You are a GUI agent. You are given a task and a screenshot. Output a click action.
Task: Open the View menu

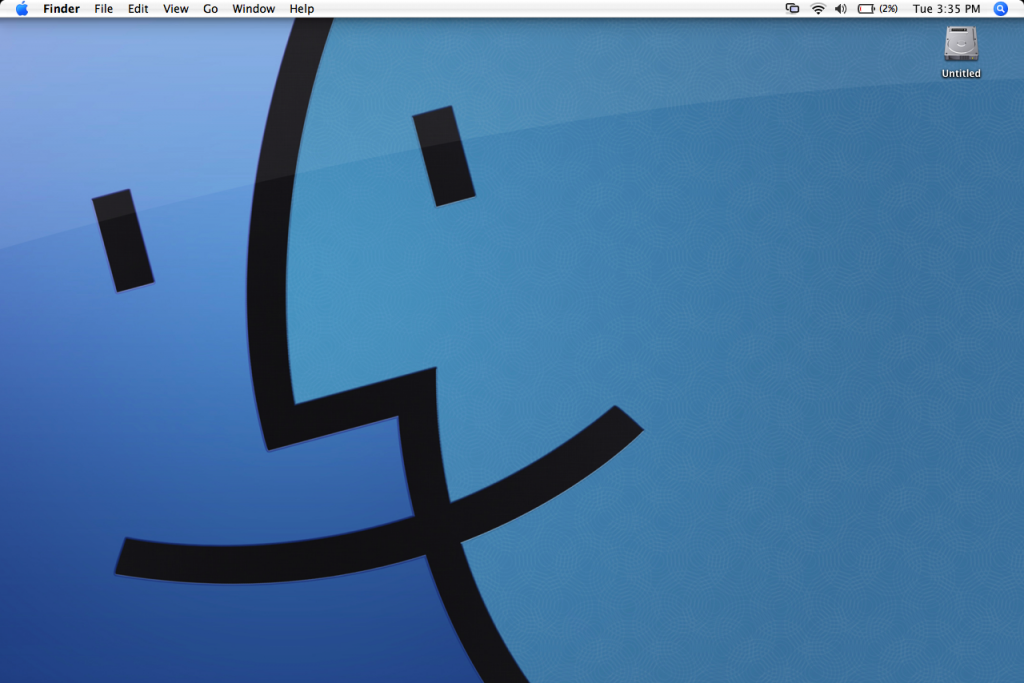[x=176, y=8]
